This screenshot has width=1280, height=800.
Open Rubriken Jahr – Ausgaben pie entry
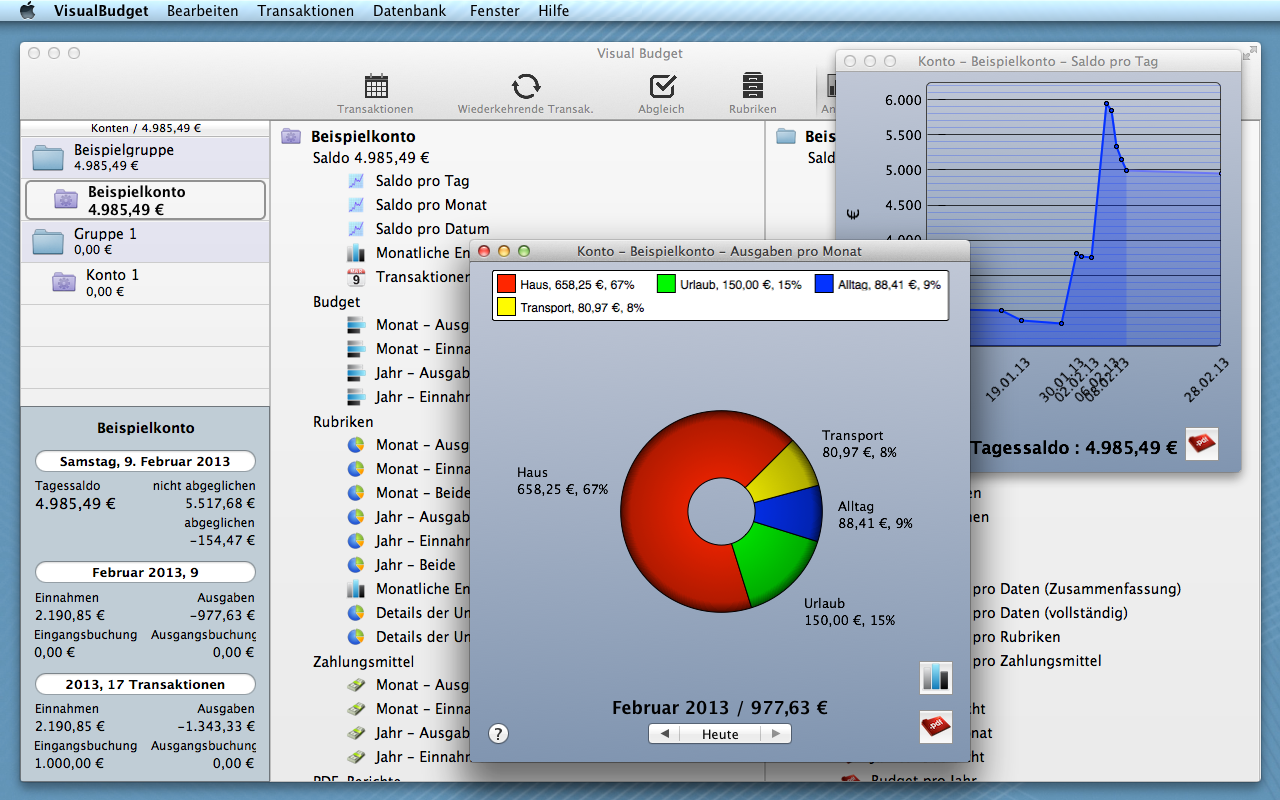pos(408,517)
